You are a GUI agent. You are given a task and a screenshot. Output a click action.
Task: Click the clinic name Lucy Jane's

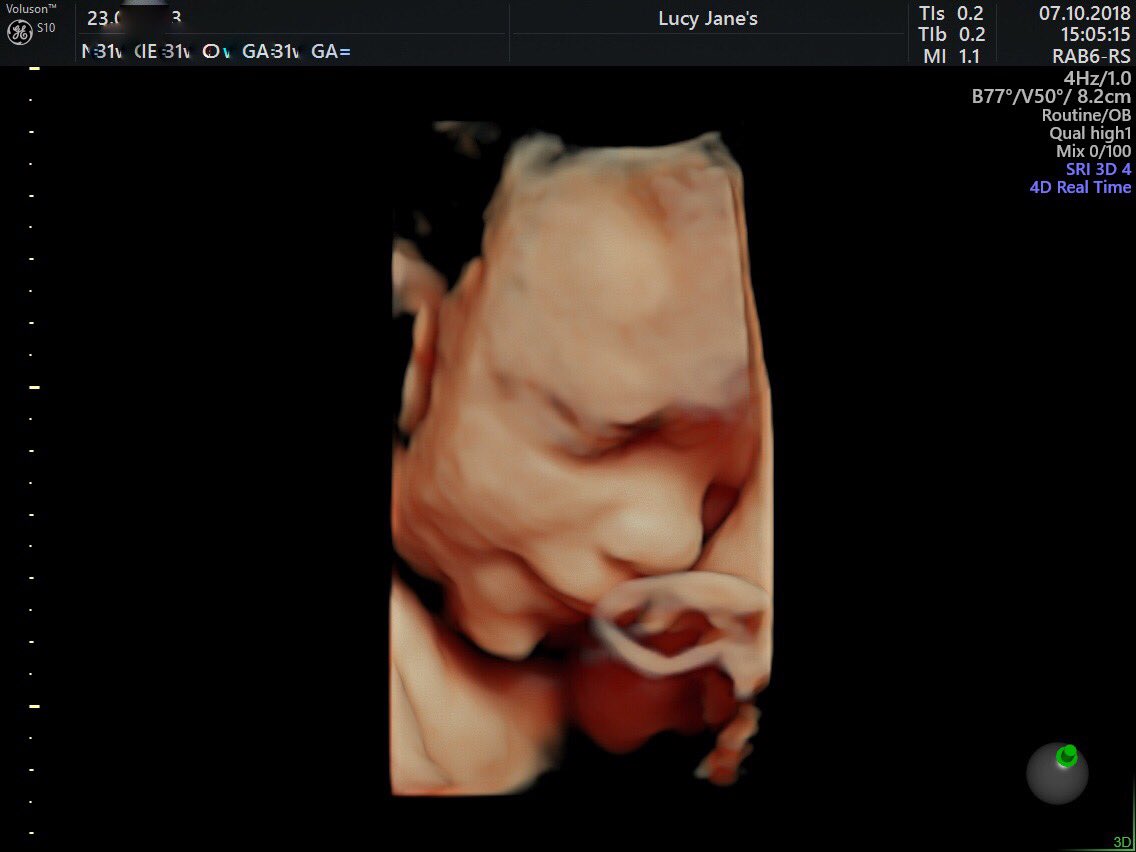708,19
